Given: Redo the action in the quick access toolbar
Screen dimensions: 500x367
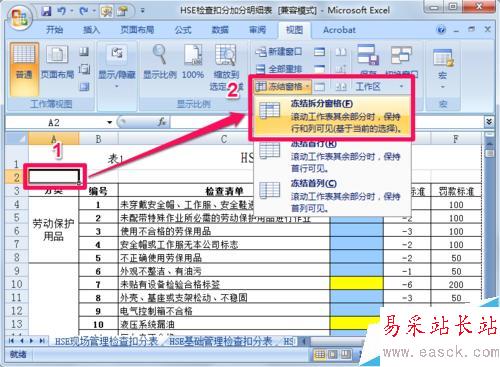Looking at the screenshot, I should [x=84, y=12].
